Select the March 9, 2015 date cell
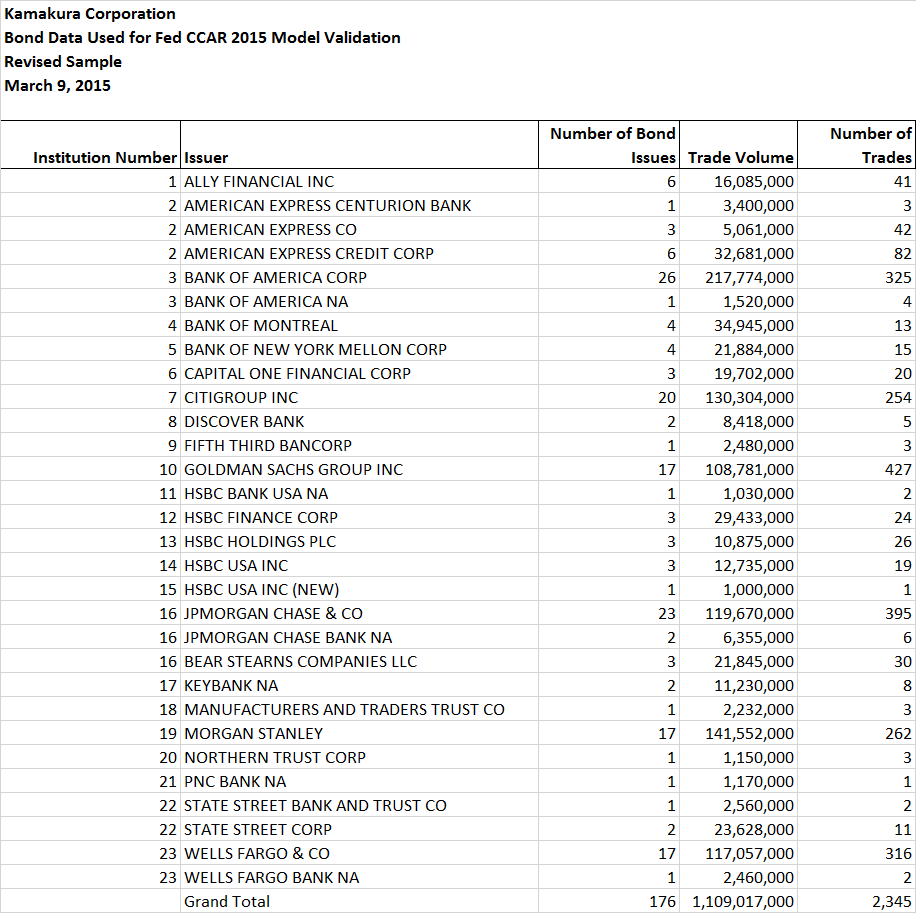Image resolution: width=916 pixels, height=913 pixels. pos(57,85)
